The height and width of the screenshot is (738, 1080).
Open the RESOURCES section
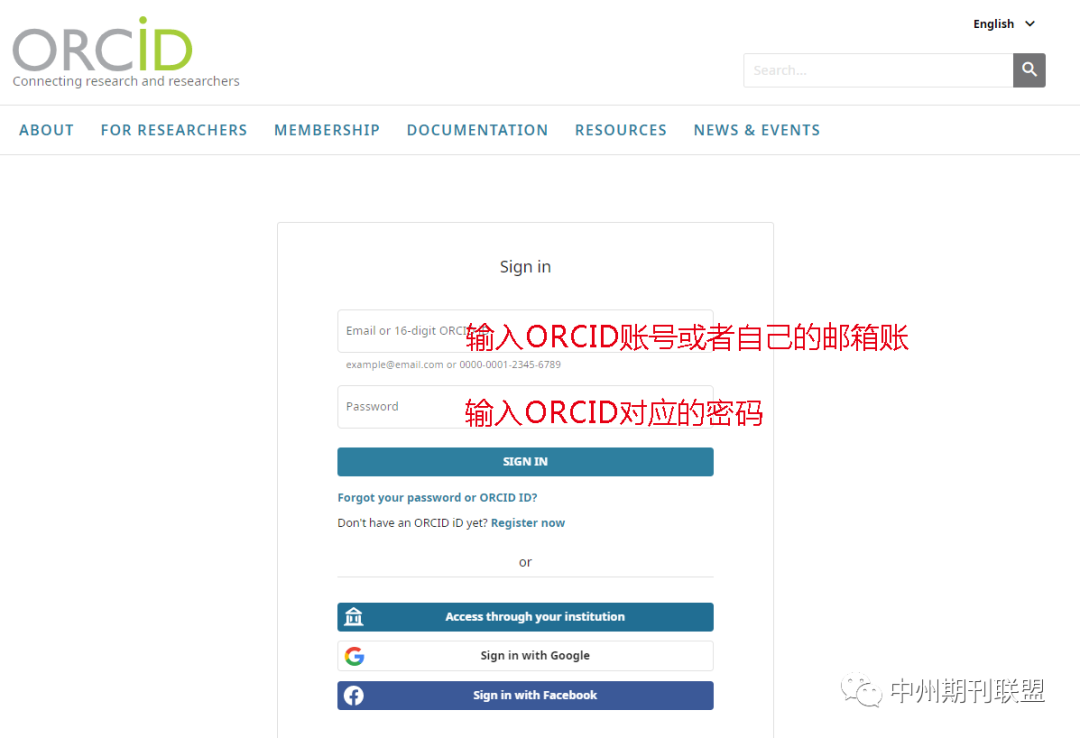[620, 130]
